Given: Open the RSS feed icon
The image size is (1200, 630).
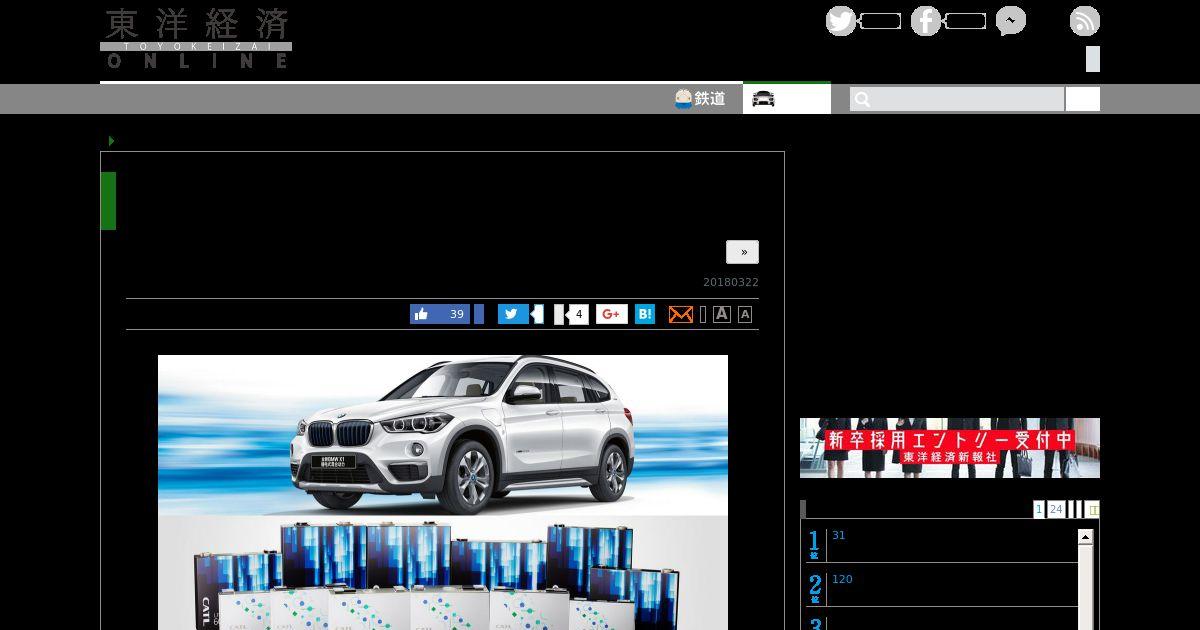Looking at the screenshot, I should click(1085, 21).
